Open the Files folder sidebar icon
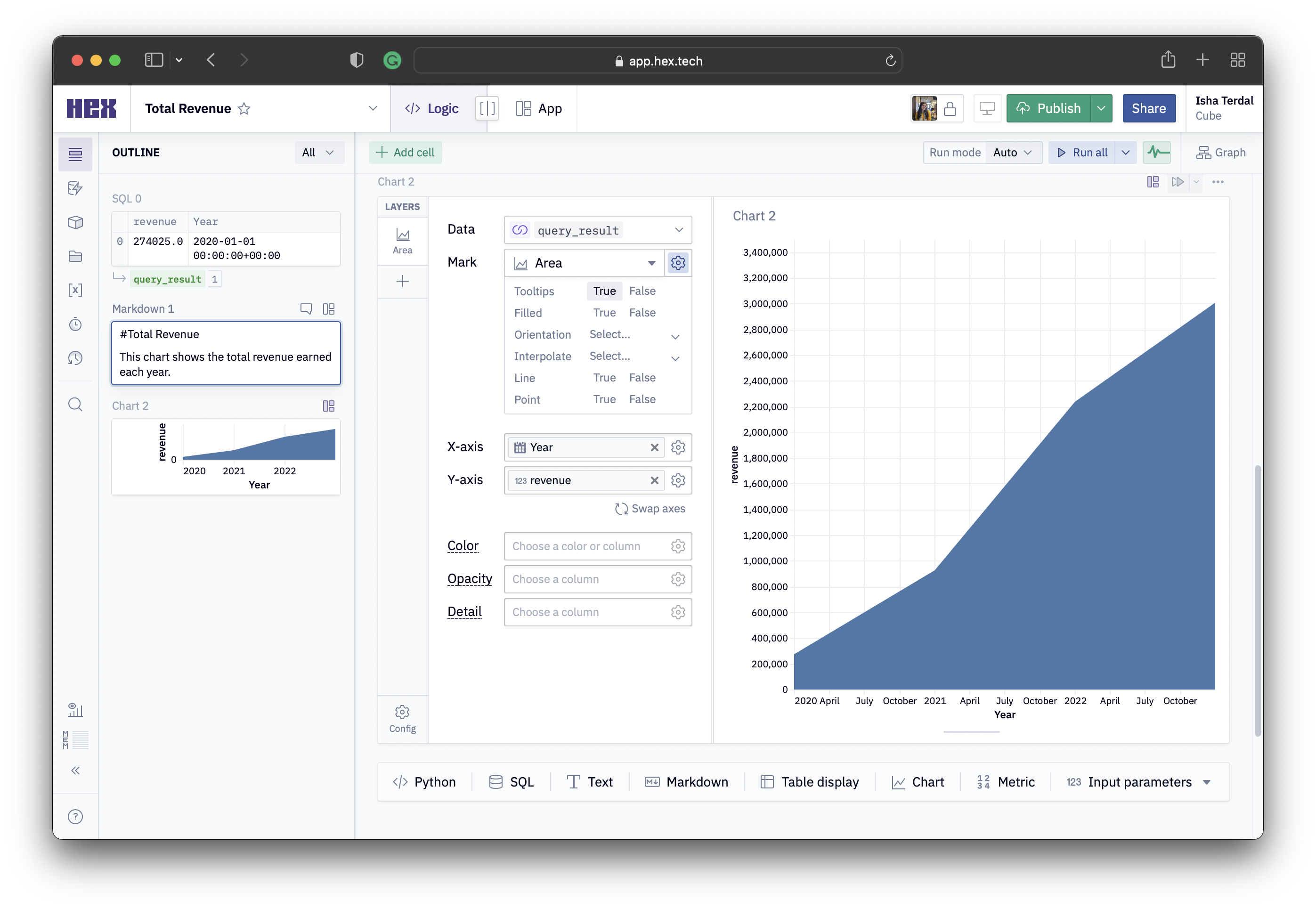The width and height of the screenshot is (1316, 909). pos(75,256)
